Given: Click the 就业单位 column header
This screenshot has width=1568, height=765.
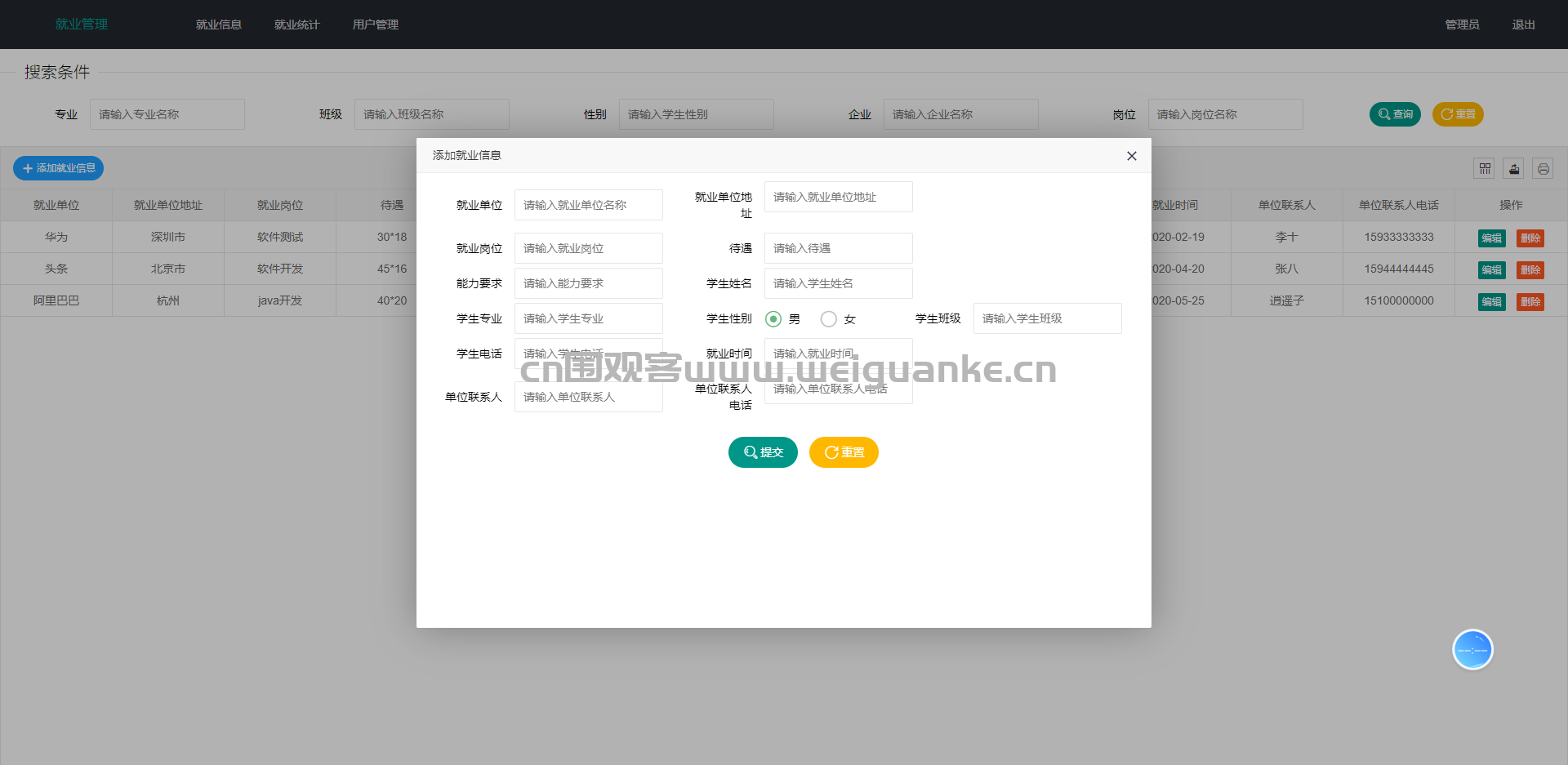Looking at the screenshot, I should [x=56, y=205].
